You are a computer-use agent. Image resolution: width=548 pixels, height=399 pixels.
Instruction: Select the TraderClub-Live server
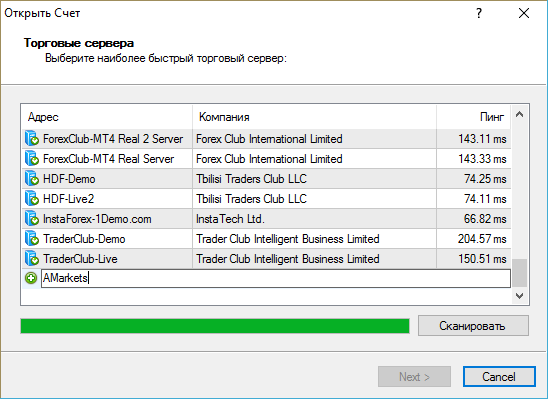click(x=267, y=259)
